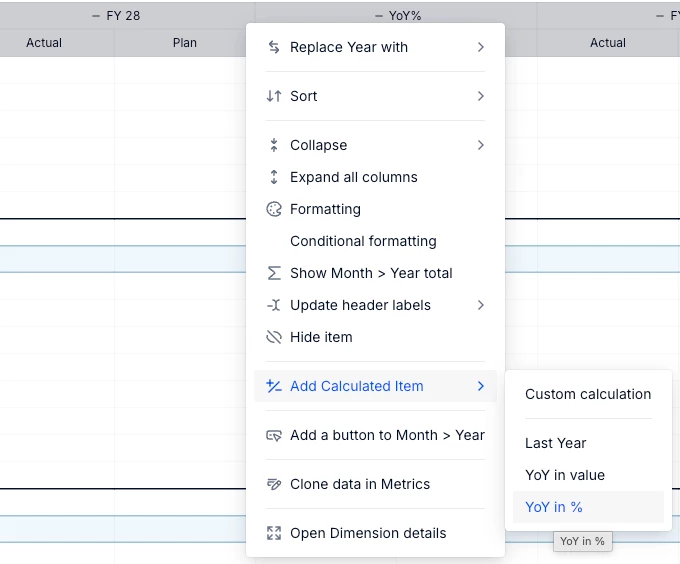Click the Hide item crossed-eye icon

click(274, 337)
